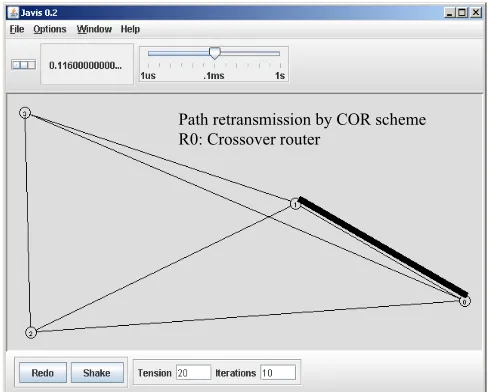This screenshot has height=392, width=488.
Task: Click the thick black link between nodes 1 and 0
Action: [x=383, y=247]
